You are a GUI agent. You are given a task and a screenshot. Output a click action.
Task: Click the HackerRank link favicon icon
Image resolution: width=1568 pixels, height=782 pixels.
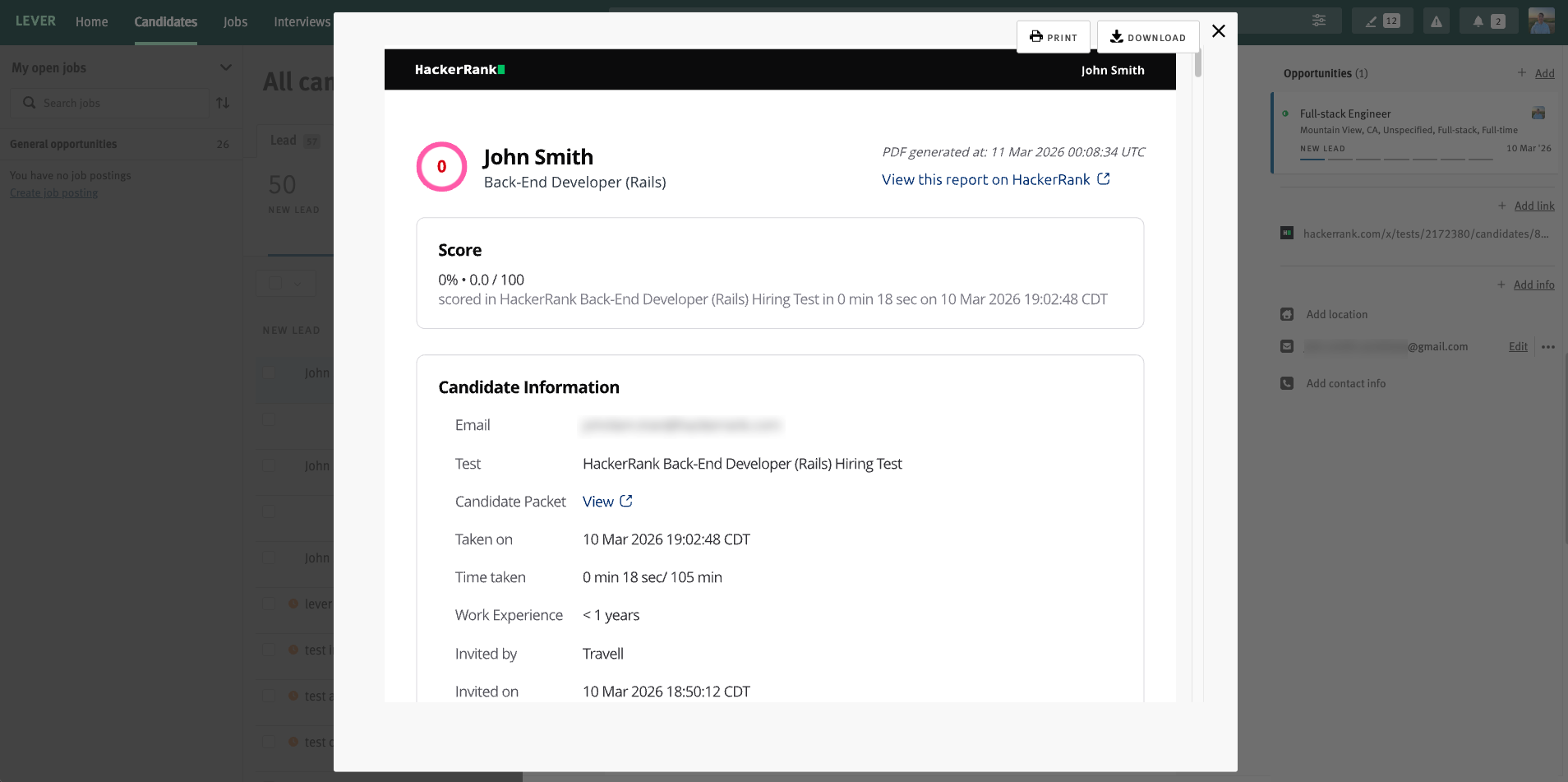pyautogui.click(x=1287, y=234)
